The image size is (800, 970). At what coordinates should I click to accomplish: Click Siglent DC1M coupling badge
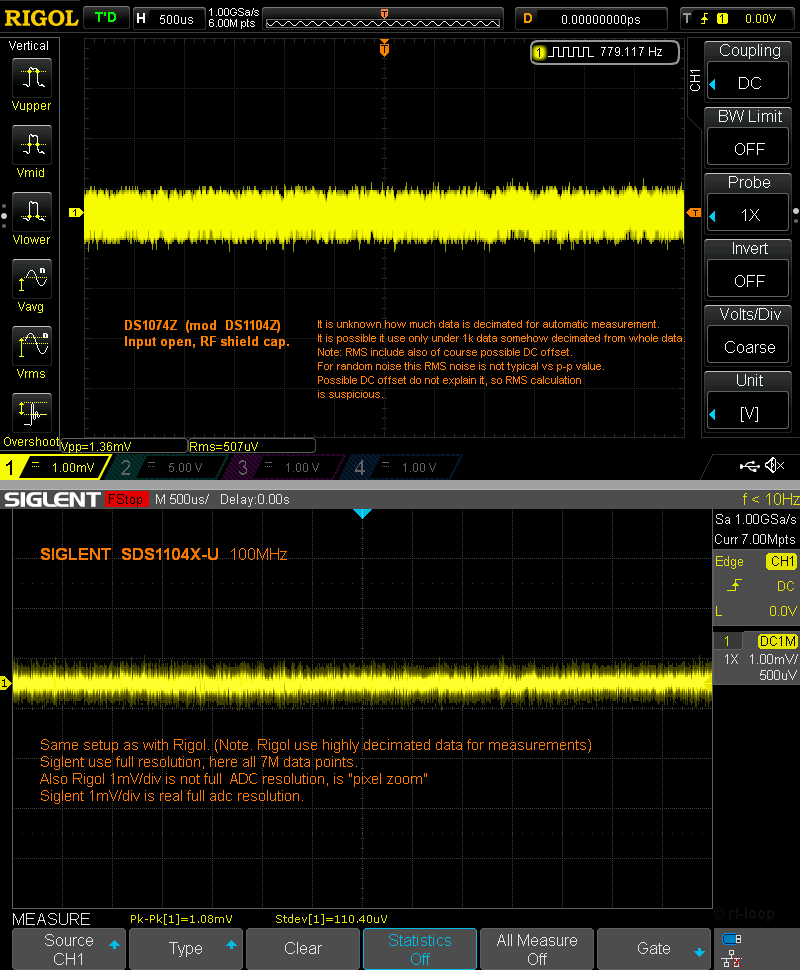coord(777,642)
